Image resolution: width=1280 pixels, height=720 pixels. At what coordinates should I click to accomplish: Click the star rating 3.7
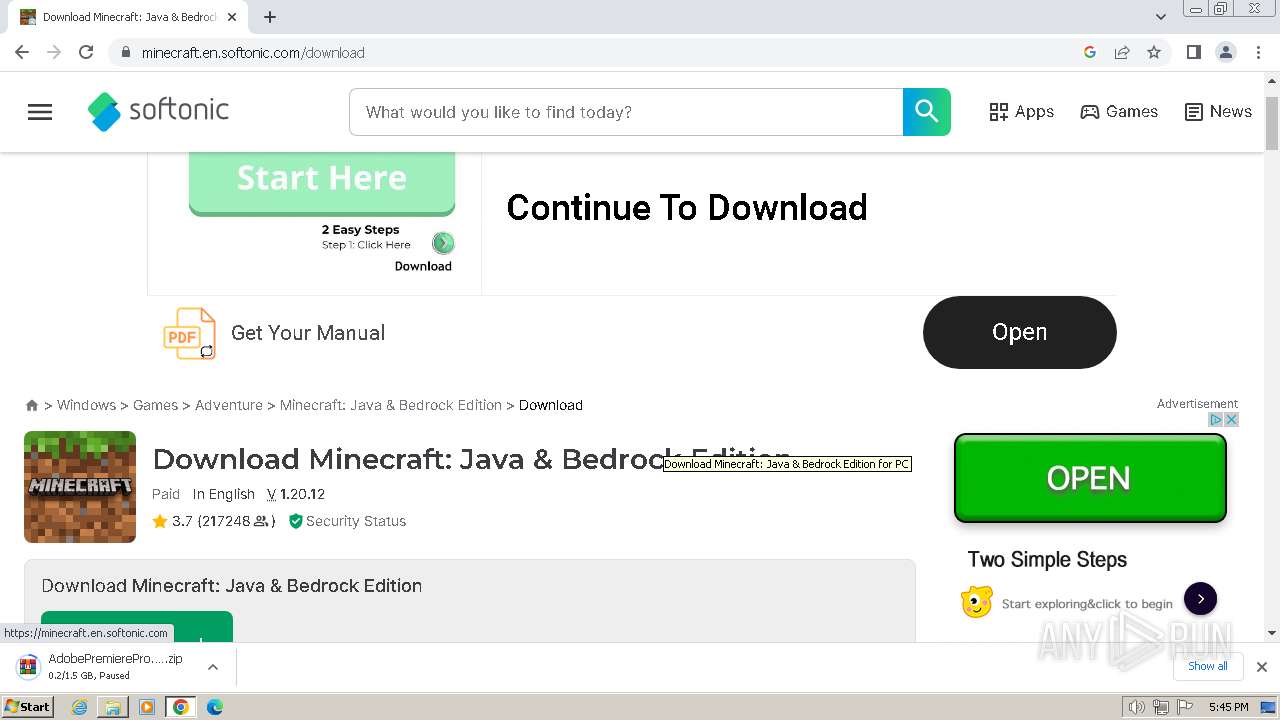coord(172,521)
